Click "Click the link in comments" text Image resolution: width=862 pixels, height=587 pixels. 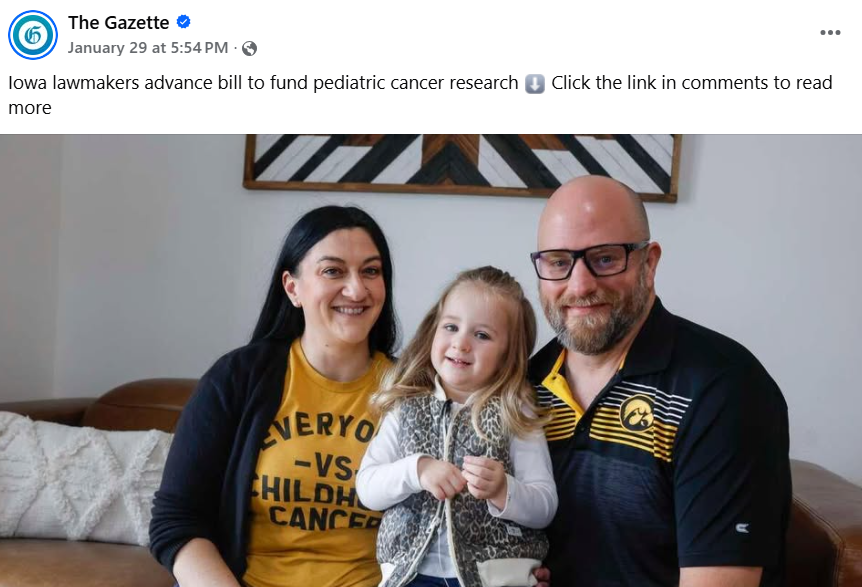click(660, 83)
